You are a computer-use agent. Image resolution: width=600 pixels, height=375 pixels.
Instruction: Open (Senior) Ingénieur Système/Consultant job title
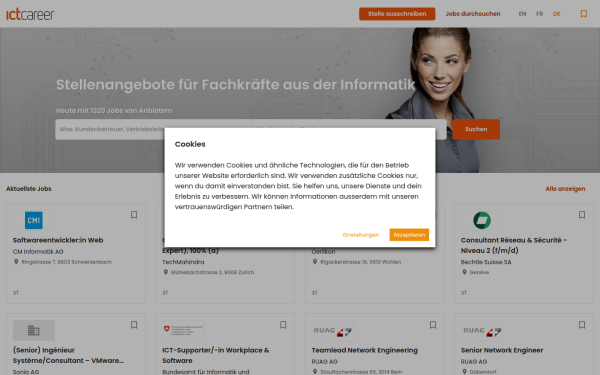[68, 355]
